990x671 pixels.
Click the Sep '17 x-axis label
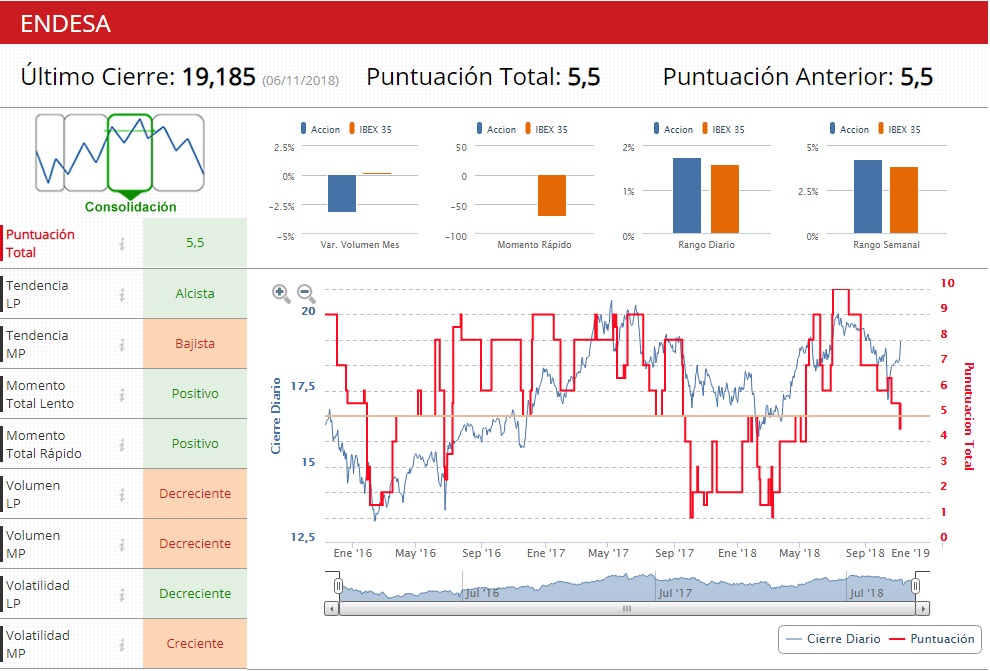[x=674, y=553]
